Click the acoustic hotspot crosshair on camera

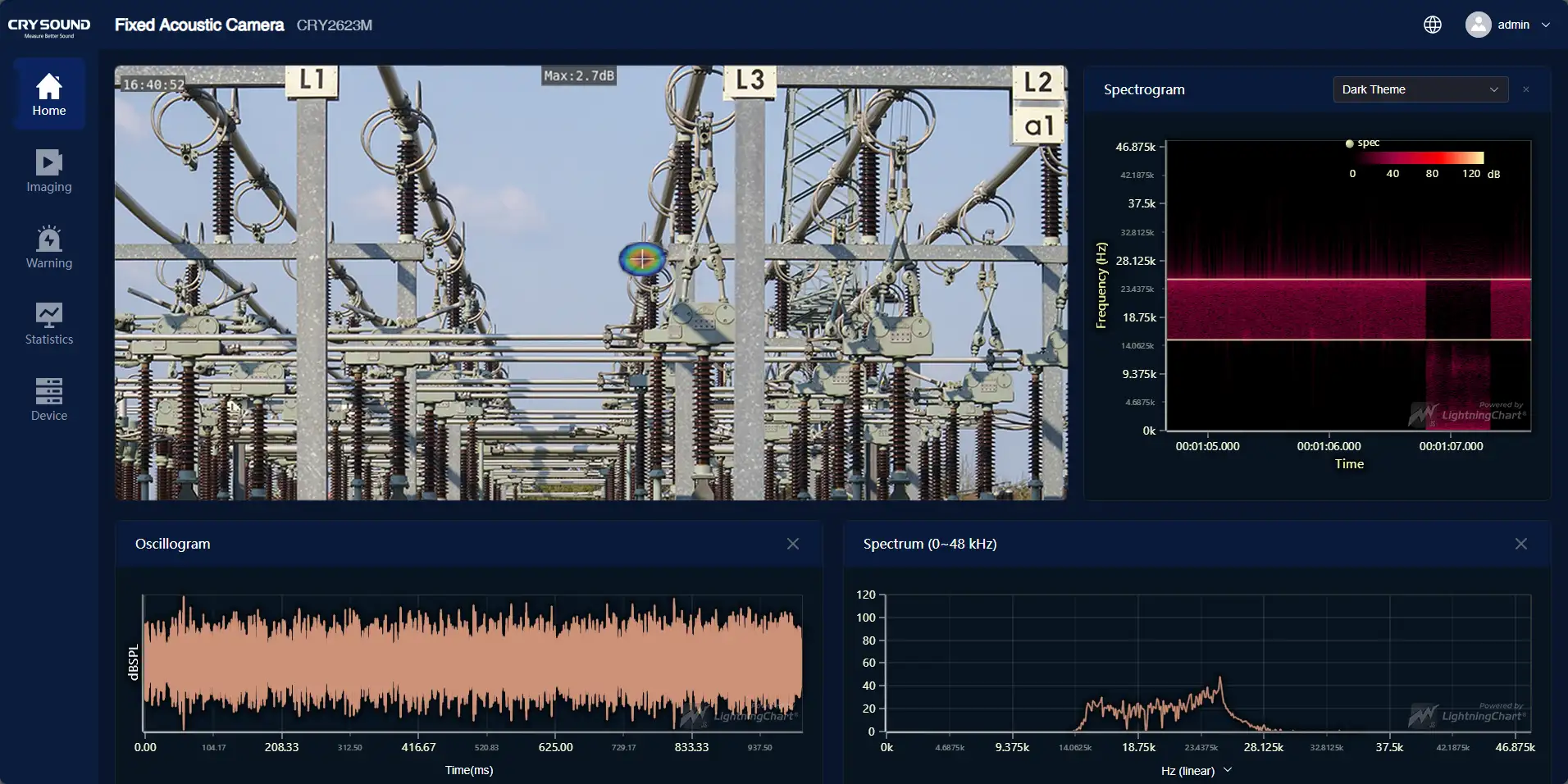642,259
